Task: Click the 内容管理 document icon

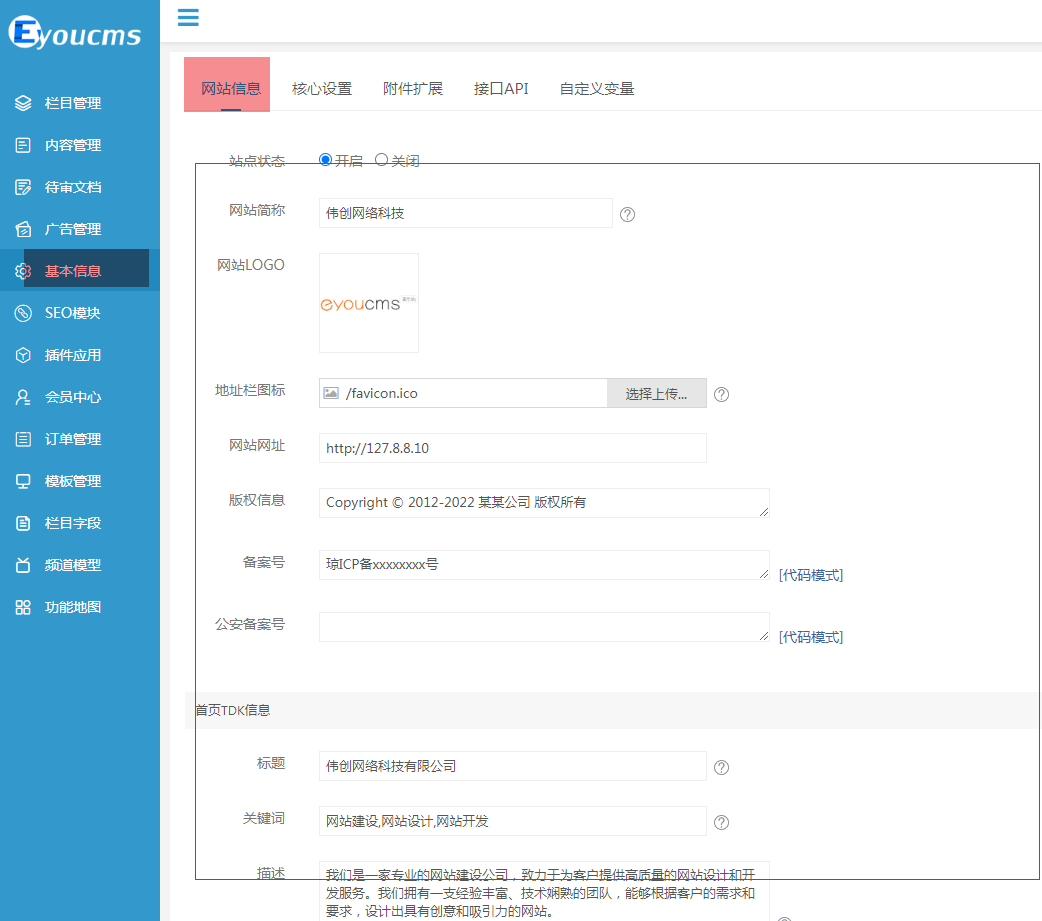Action: [x=23, y=145]
